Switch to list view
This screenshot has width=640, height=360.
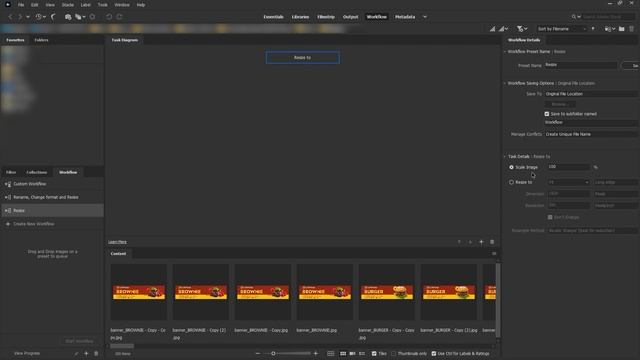(x=362, y=353)
